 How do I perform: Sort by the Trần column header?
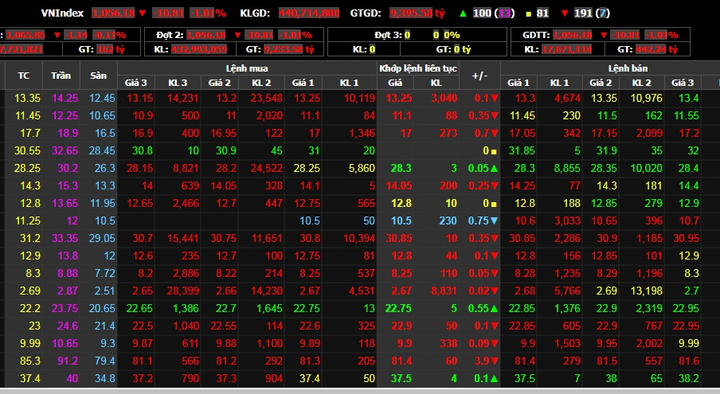click(x=61, y=75)
